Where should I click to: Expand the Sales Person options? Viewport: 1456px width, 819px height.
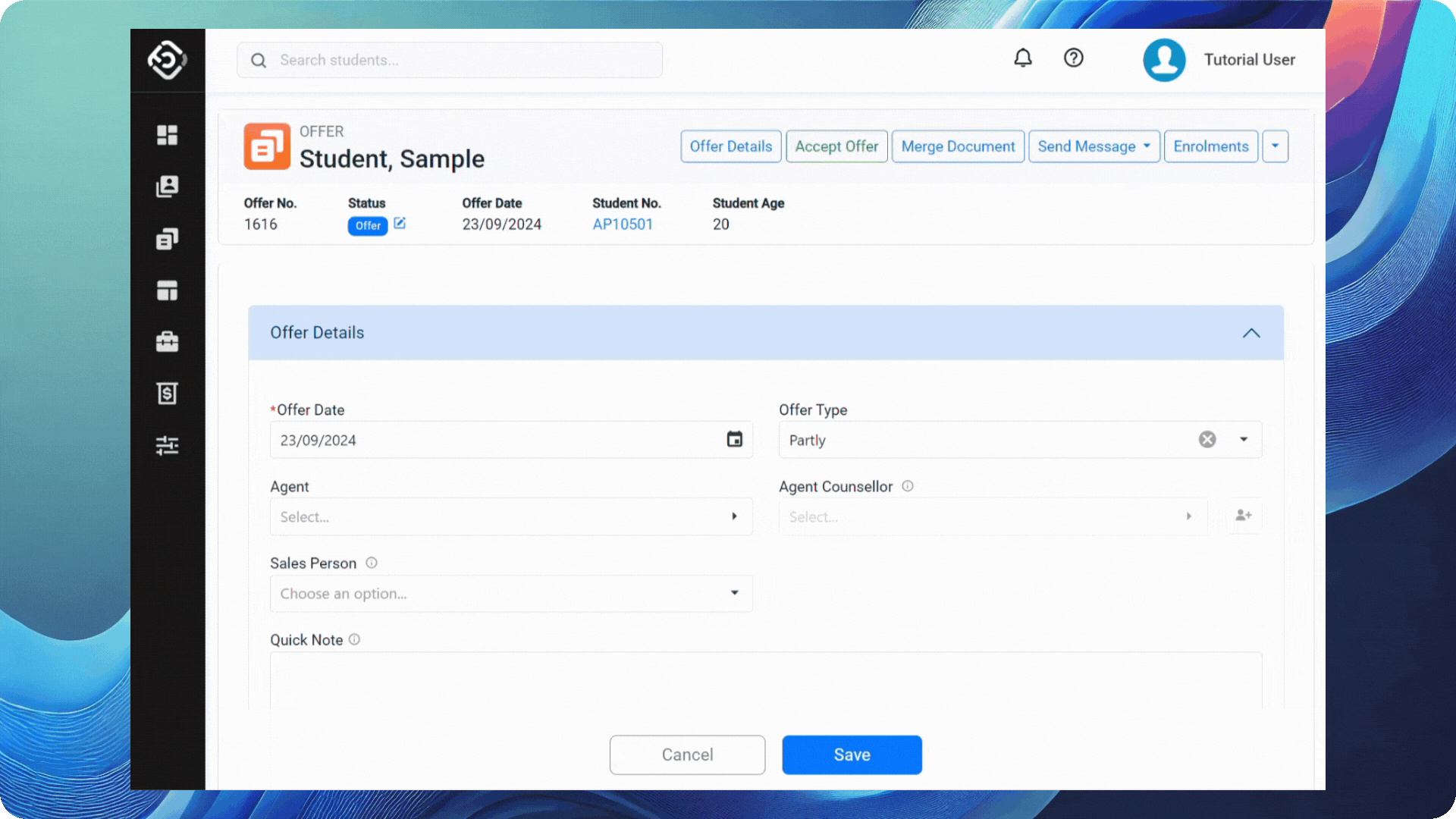(x=735, y=593)
